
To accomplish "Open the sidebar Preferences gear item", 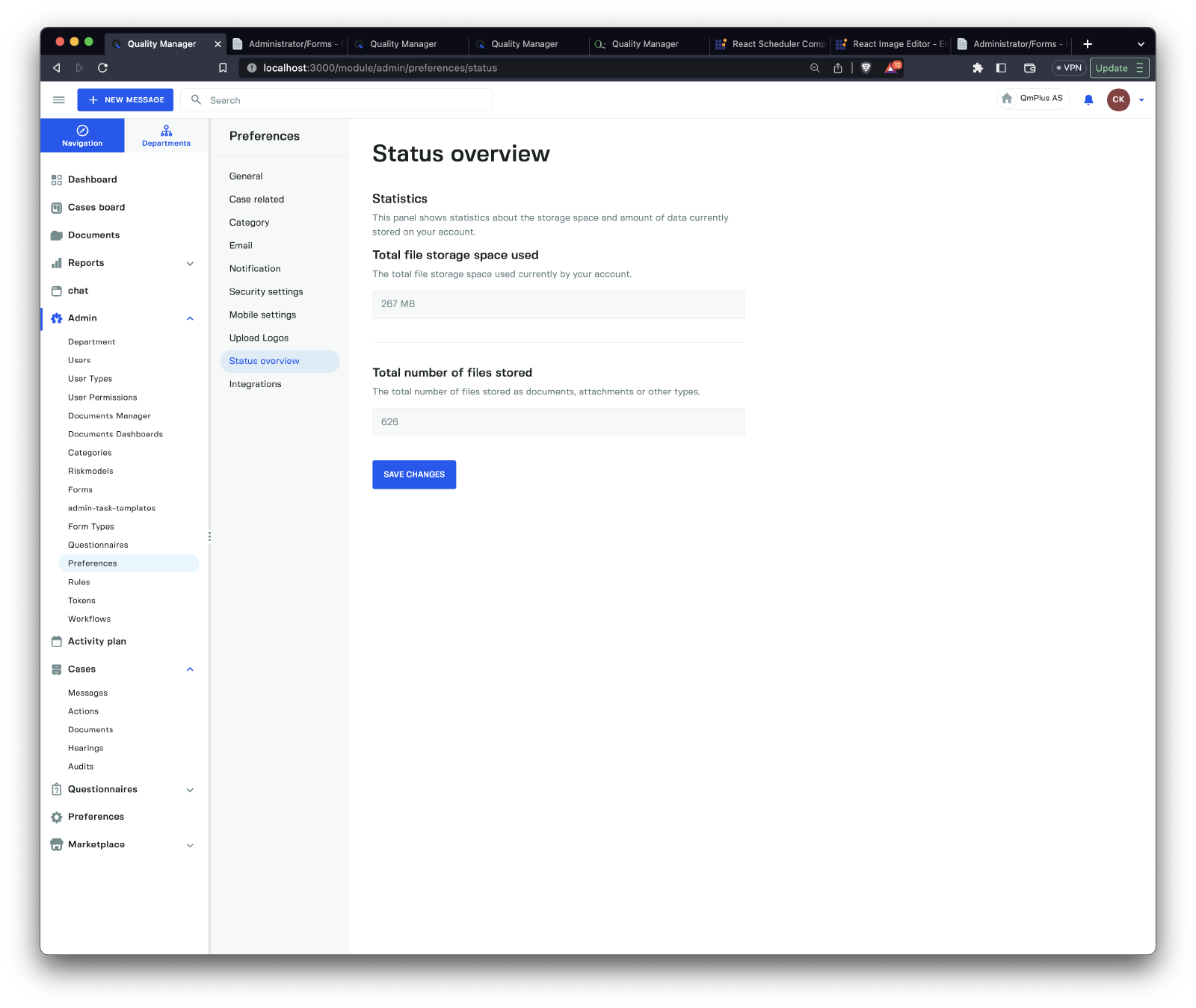I will pyautogui.click(x=96, y=817).
